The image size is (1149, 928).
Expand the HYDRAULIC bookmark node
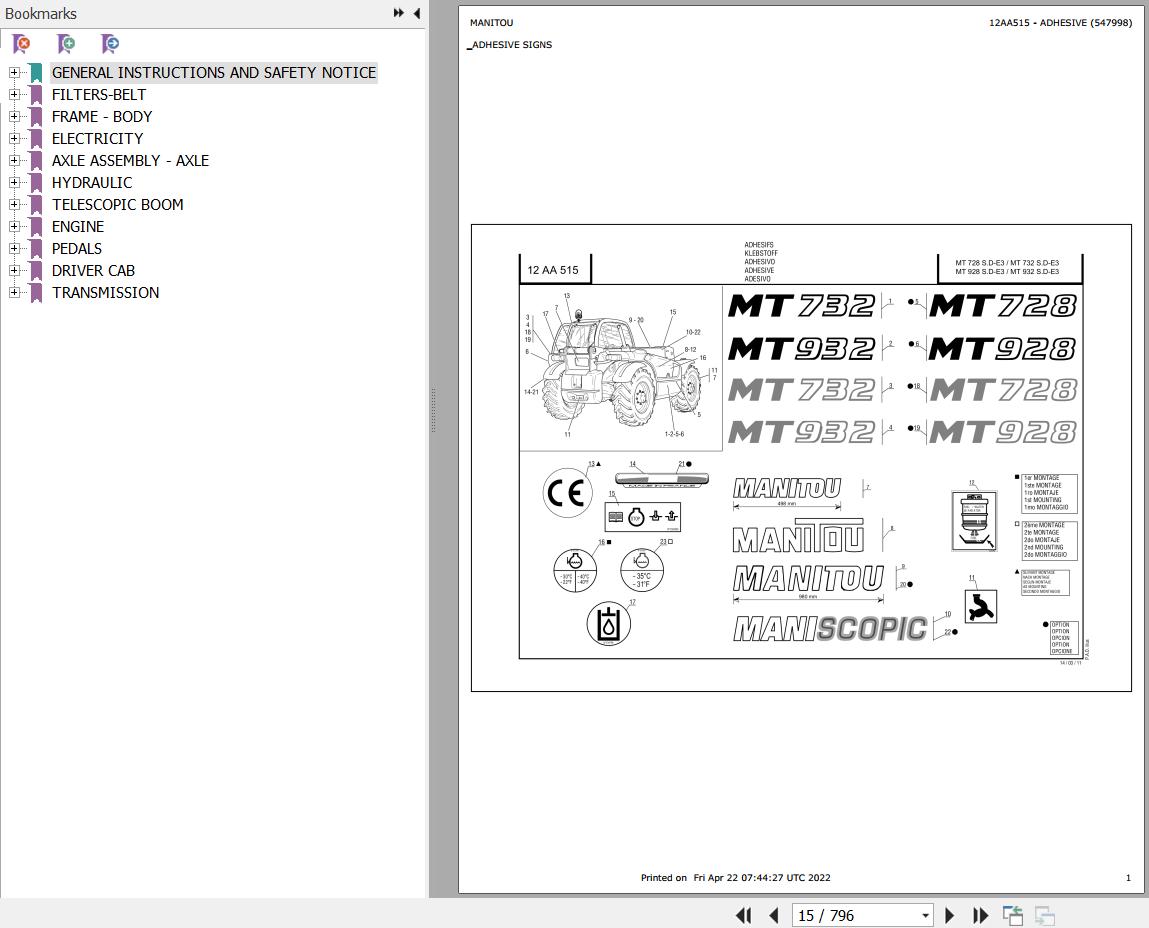pyautogui.click(x=14, y=183)
